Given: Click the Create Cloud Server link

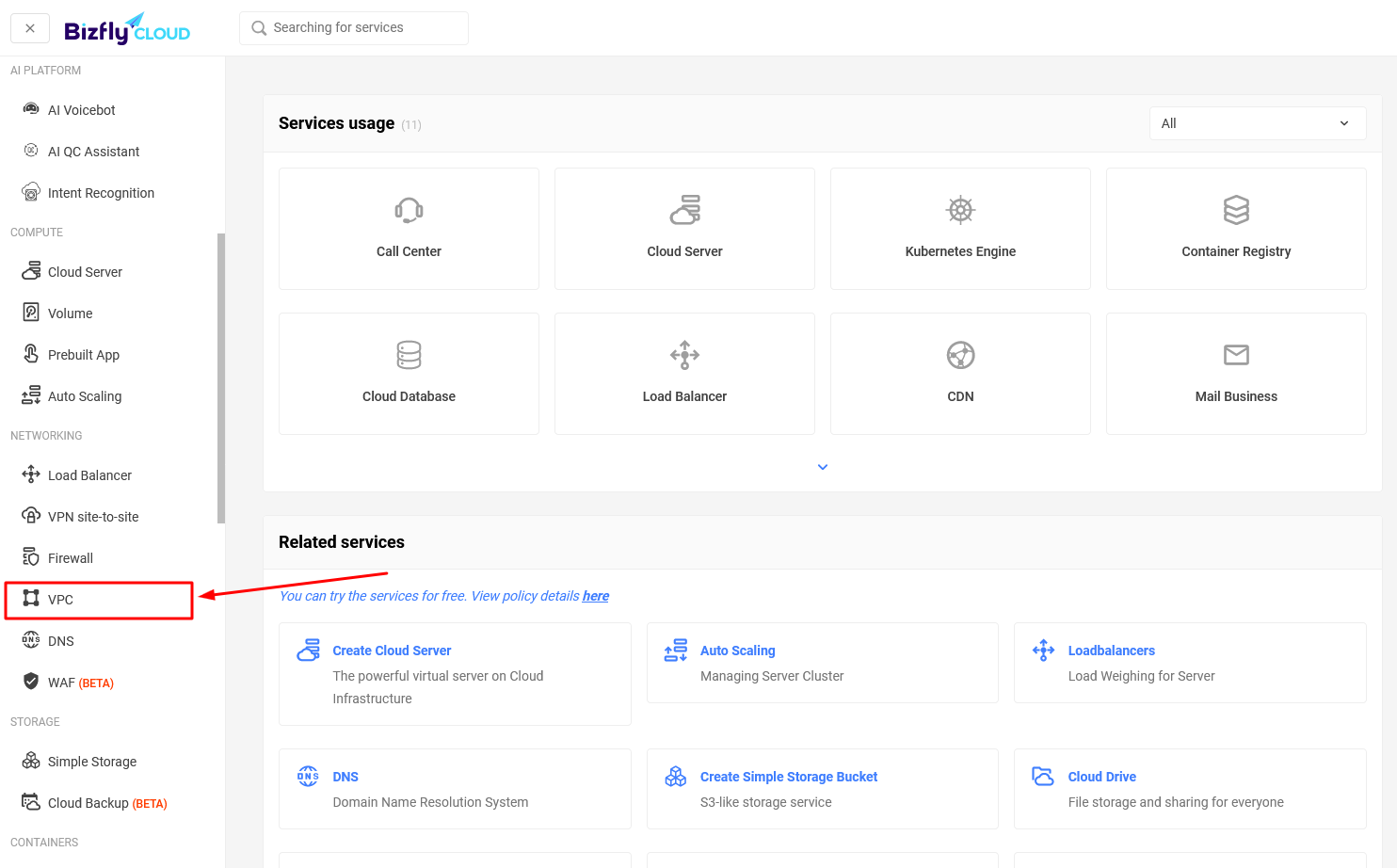Looking at the screenshot, I should tap(392, 651).
